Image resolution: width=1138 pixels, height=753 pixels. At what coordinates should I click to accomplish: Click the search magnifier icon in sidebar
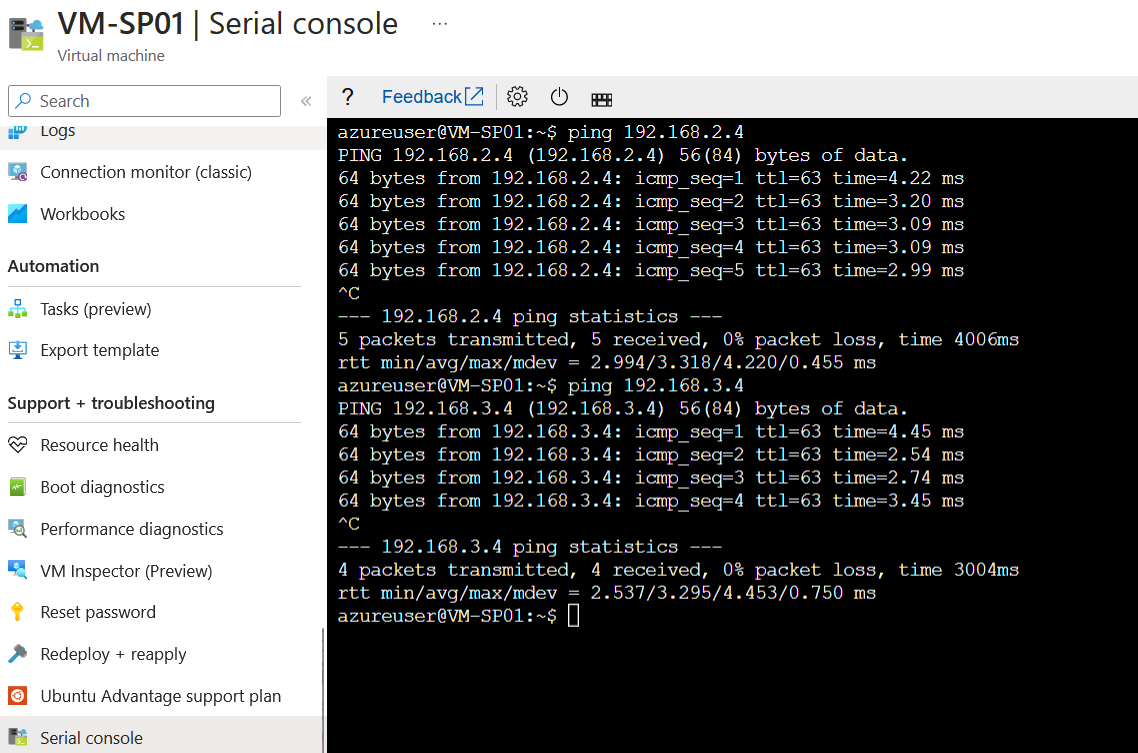pos(24,101)
